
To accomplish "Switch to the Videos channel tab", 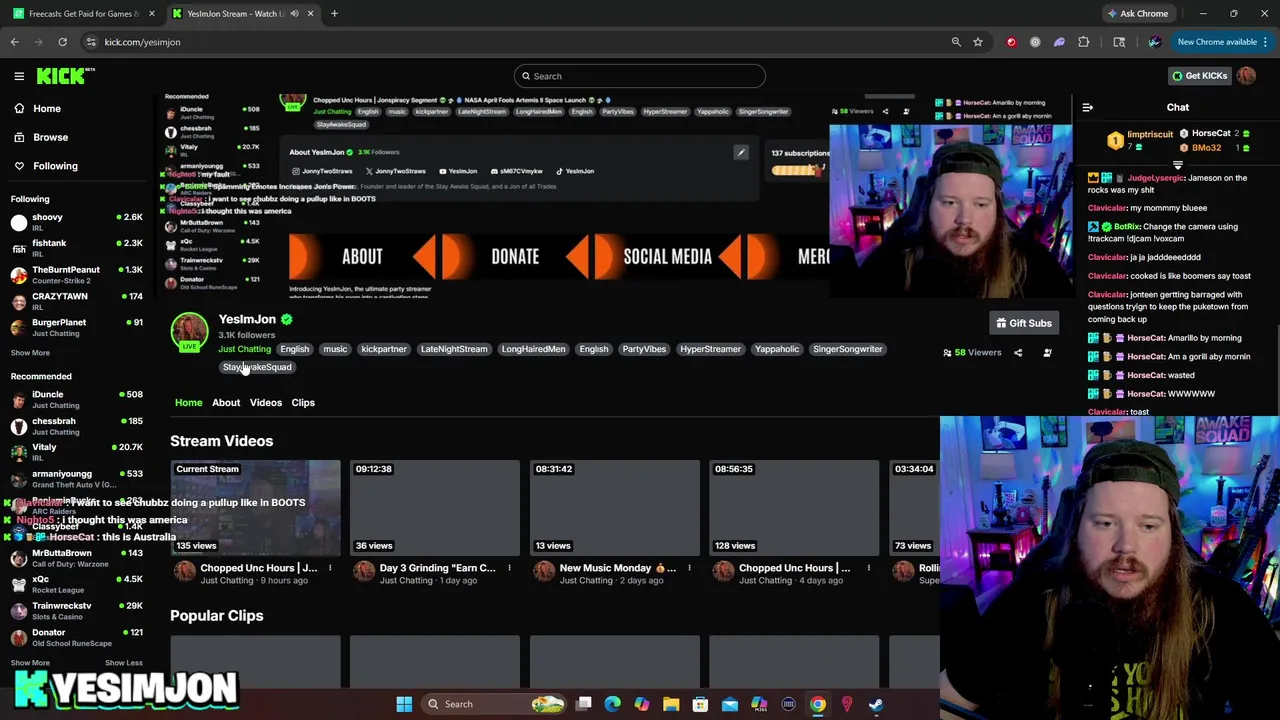I will (x=266, y=402).
